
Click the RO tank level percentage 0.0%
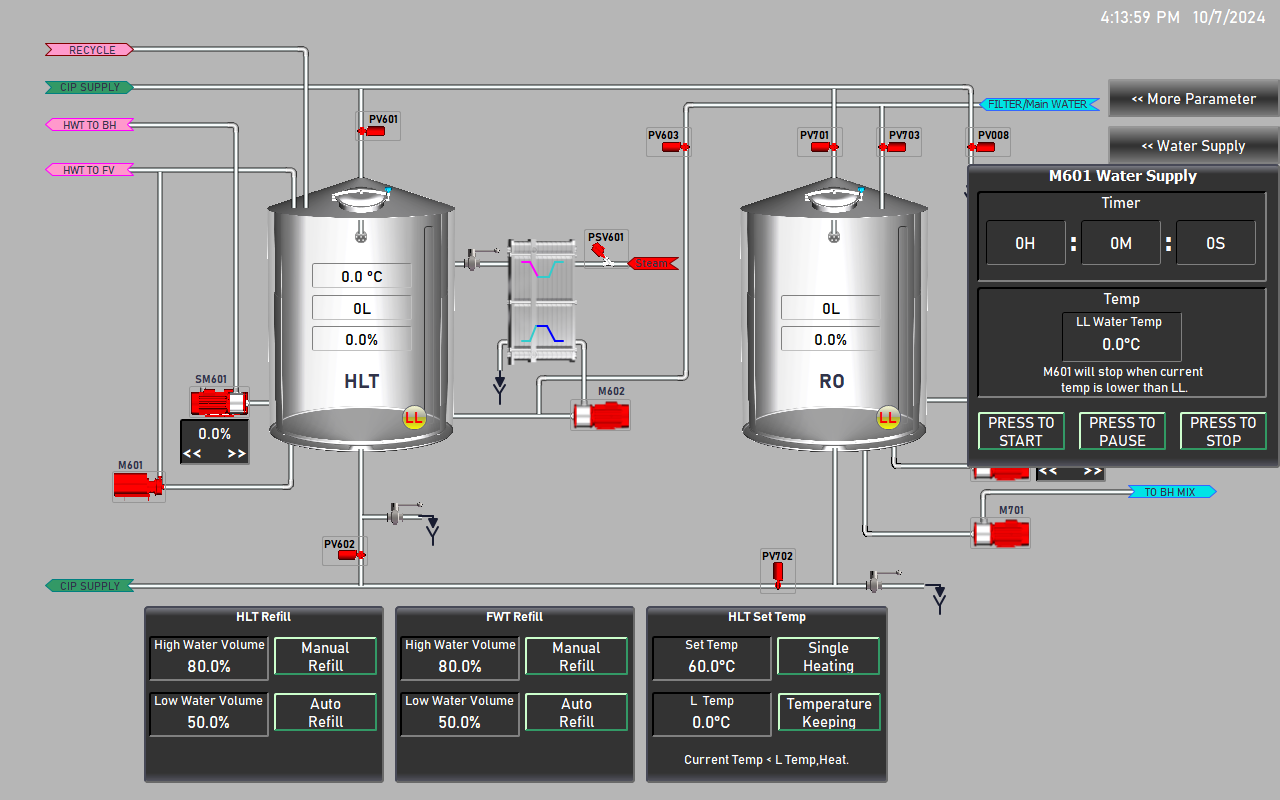[831, 340]
